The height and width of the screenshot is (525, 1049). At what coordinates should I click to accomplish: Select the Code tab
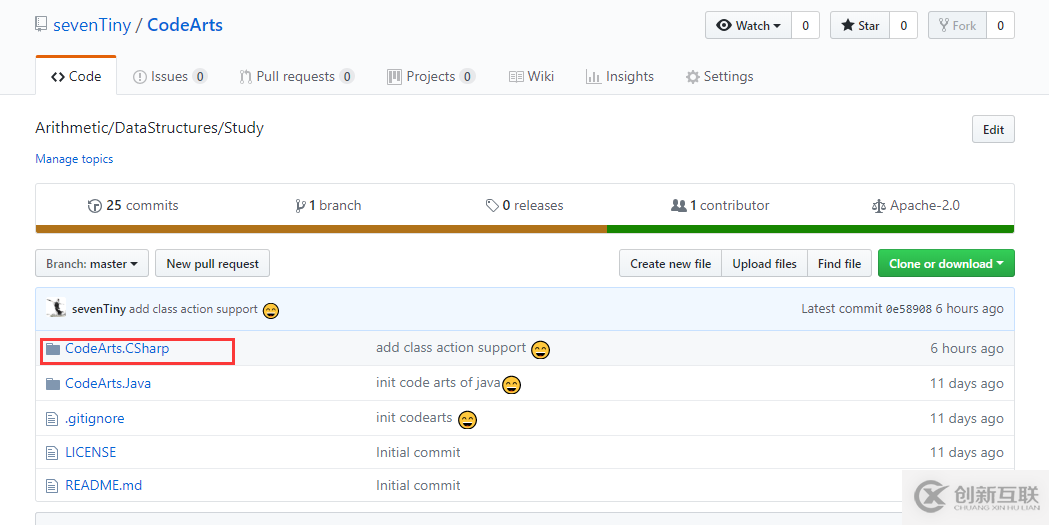click(76, 76)
